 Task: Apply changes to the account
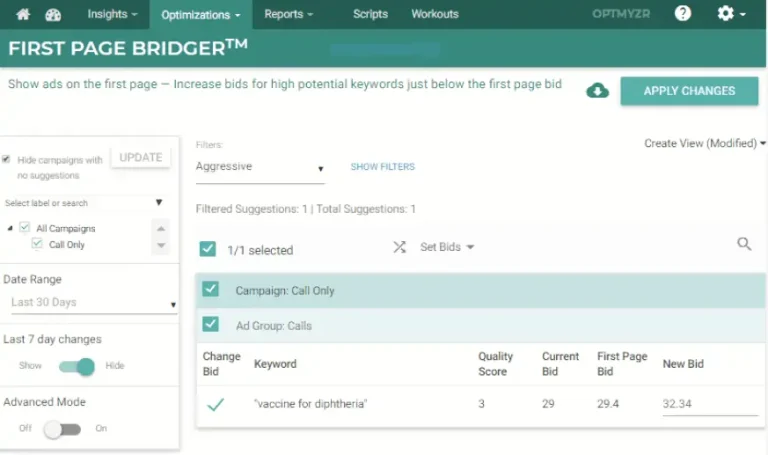689,91
